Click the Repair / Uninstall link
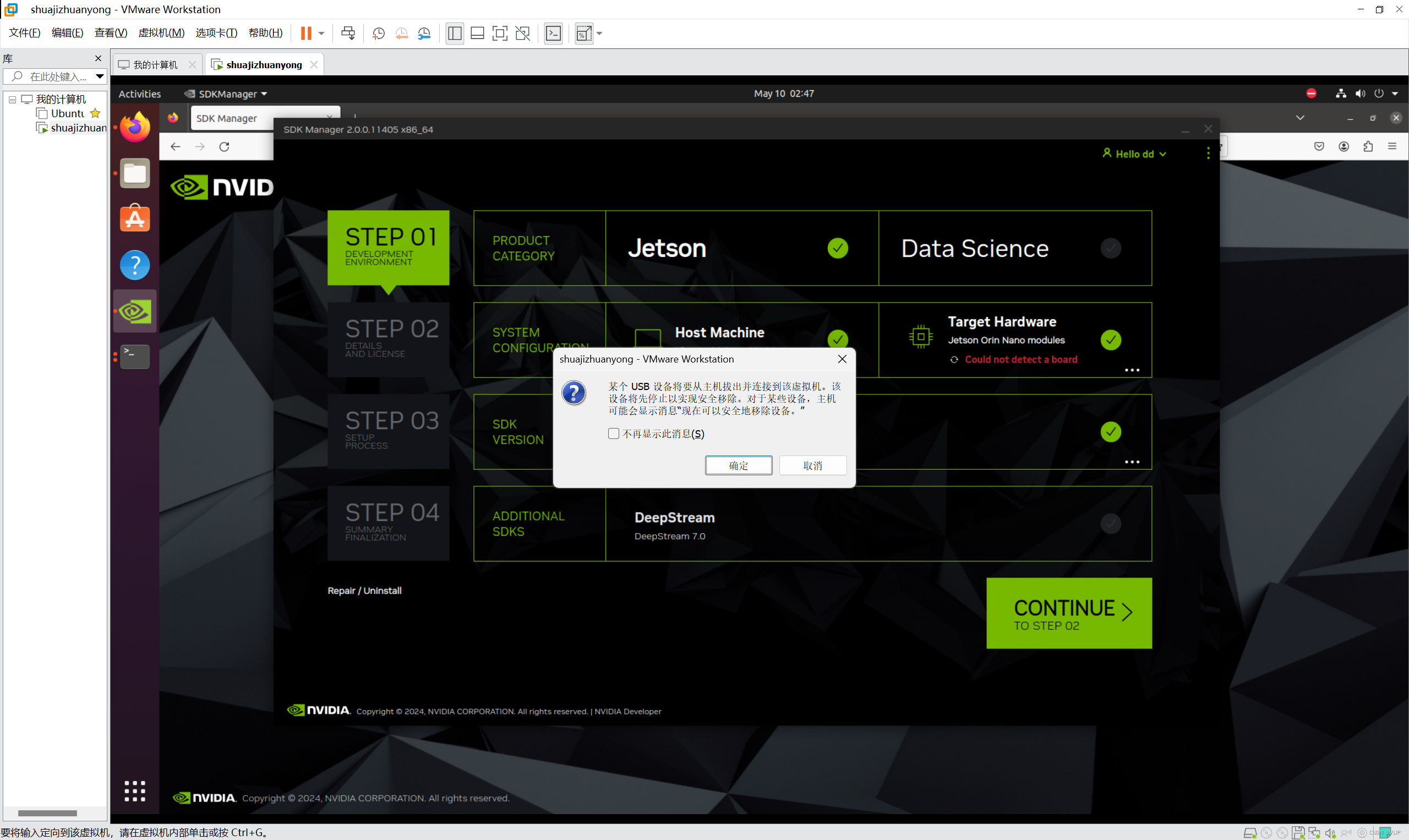This screenshot has height=840, width=1409. click(364, 590)
